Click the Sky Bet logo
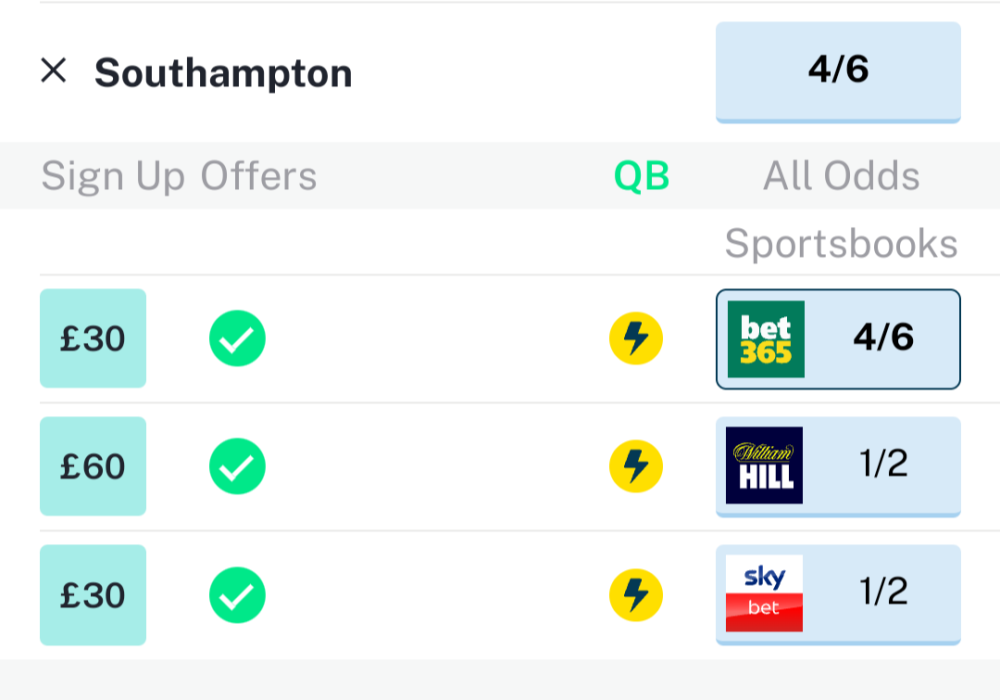The image size is (1000, 700). (x=765, y=593)
